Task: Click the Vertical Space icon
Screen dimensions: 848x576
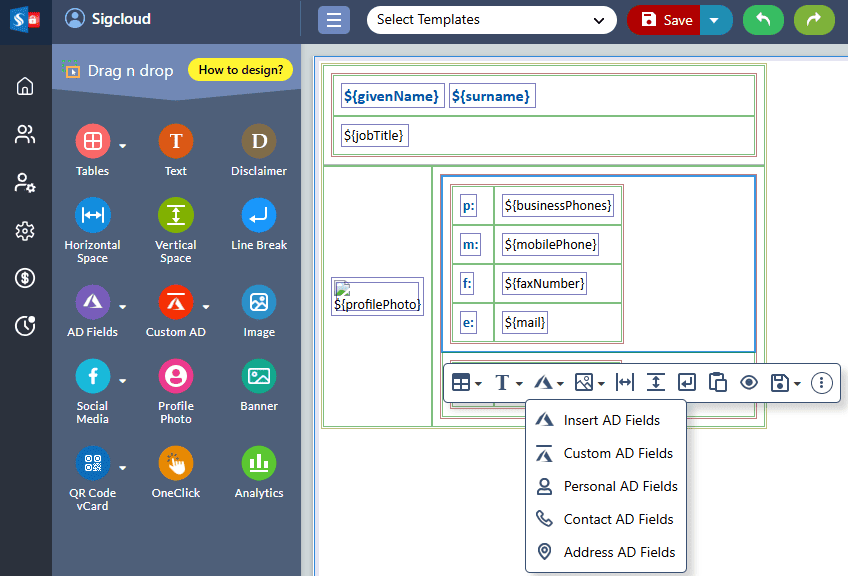Action: [176, 216]
